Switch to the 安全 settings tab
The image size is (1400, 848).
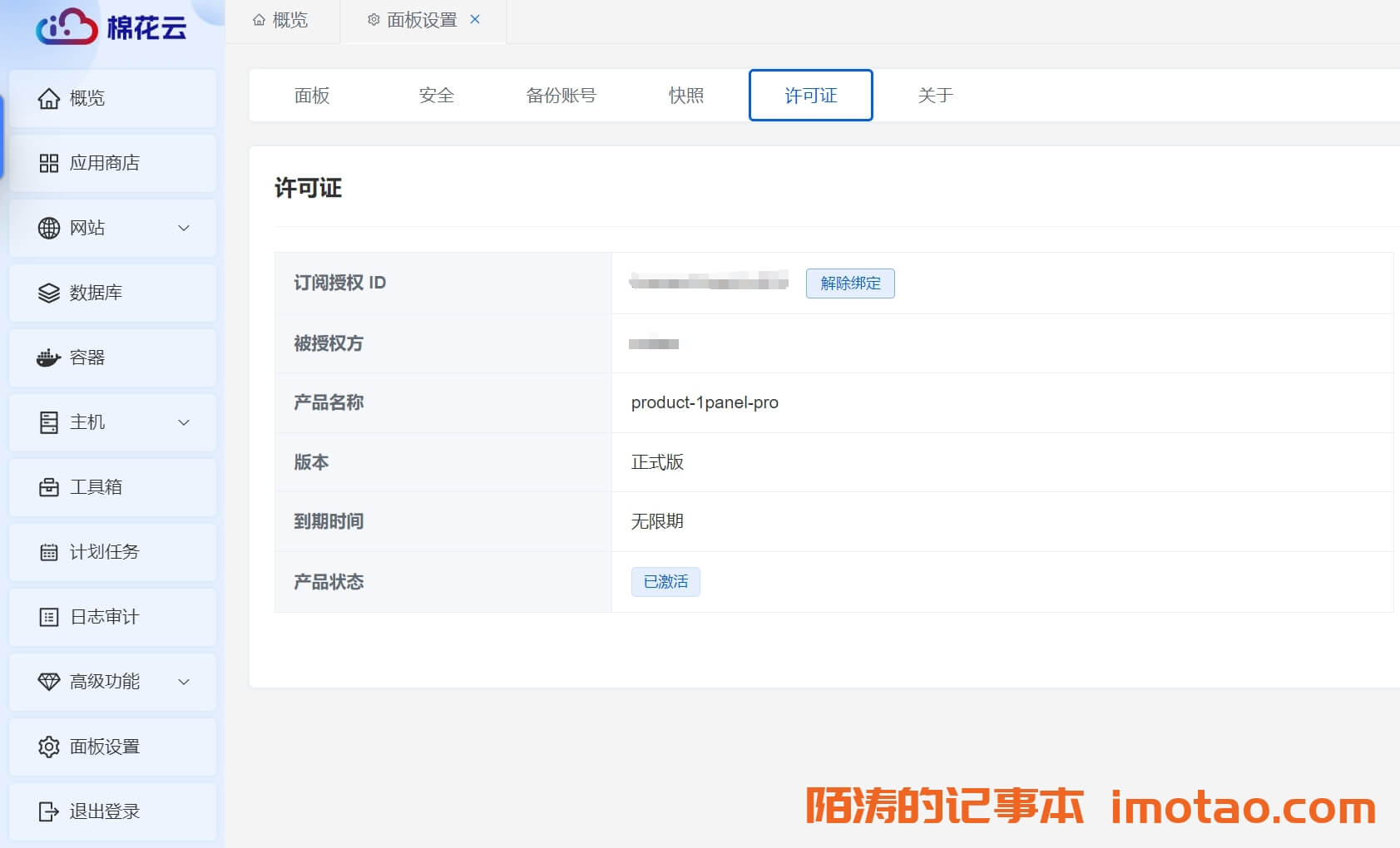coord(437,96)
